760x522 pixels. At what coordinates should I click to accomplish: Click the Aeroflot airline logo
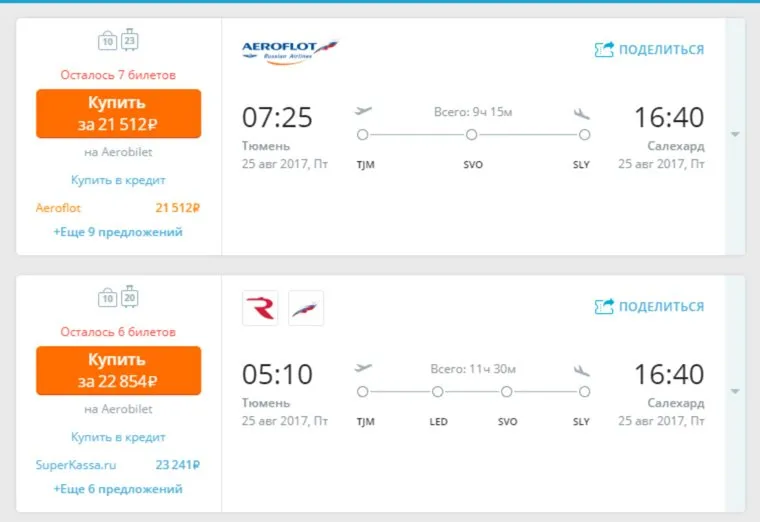tap(290, 50)
